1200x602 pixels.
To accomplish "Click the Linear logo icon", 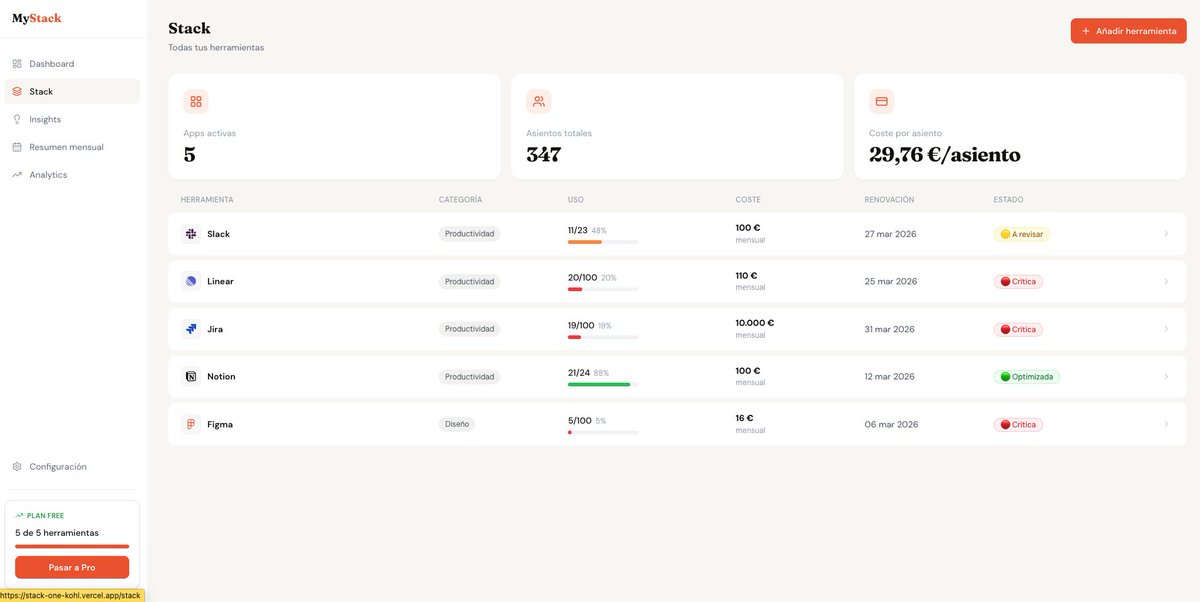I will [x=191, y=281].
